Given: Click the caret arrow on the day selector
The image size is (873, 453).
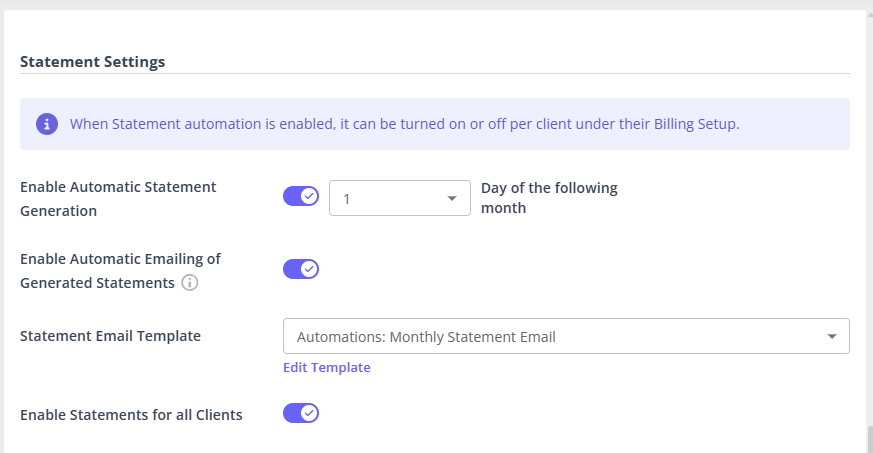Looking at the screenshot, I should [x=451, y=198].
